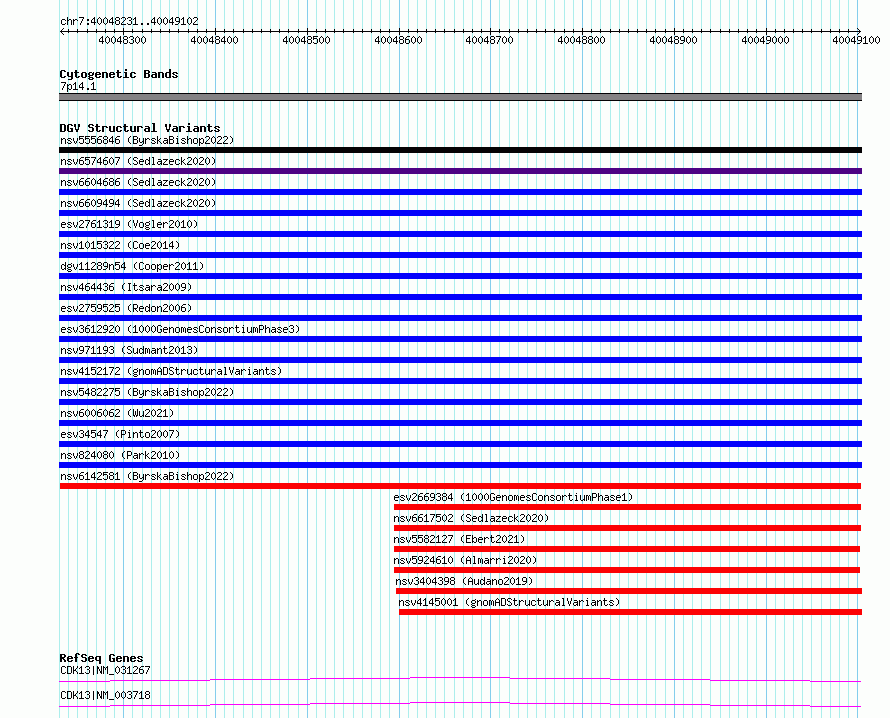Click the blue bar under nsv824080

pyautogui.click(x=460, y=465)
